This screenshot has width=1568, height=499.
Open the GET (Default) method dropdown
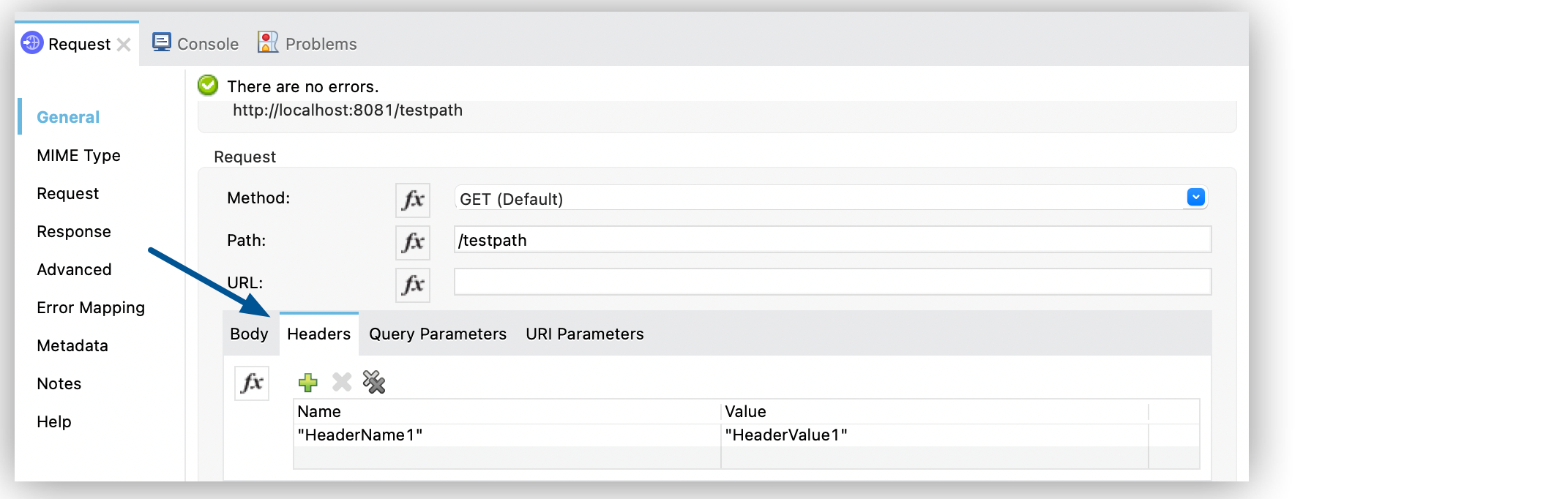[1195, 197]
